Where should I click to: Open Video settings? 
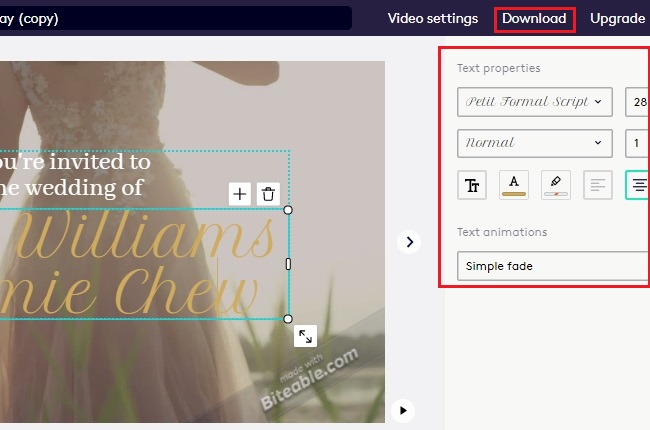[432, 19]
